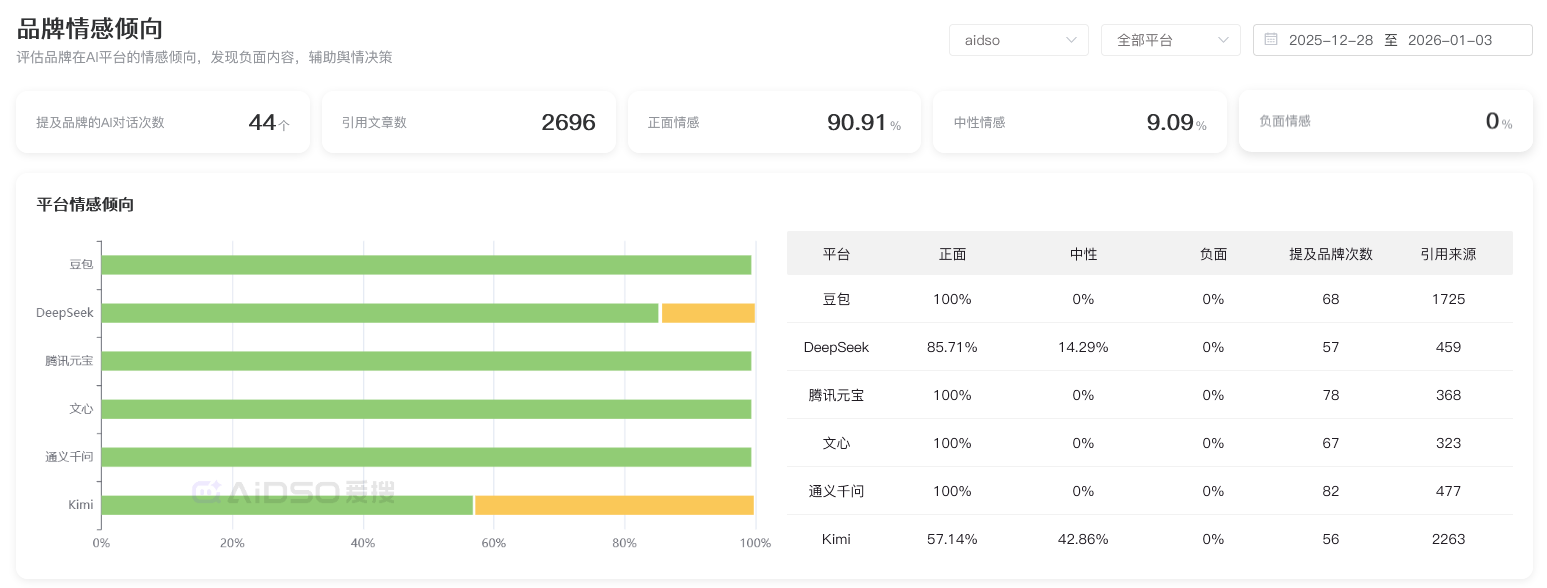Expand the 全部平台 platform dropdown
Viewport: 1547px width, 588px height.
click(1170, 40)
